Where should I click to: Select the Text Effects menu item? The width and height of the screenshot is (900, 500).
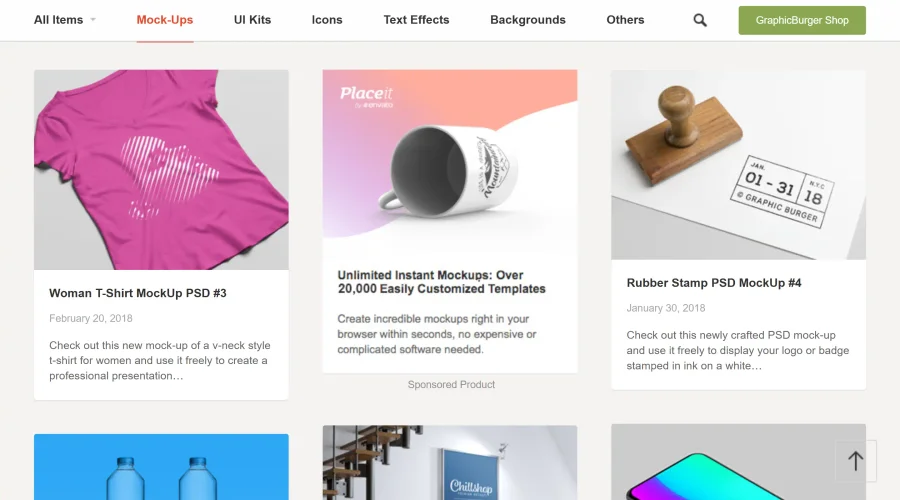(416, 20)
